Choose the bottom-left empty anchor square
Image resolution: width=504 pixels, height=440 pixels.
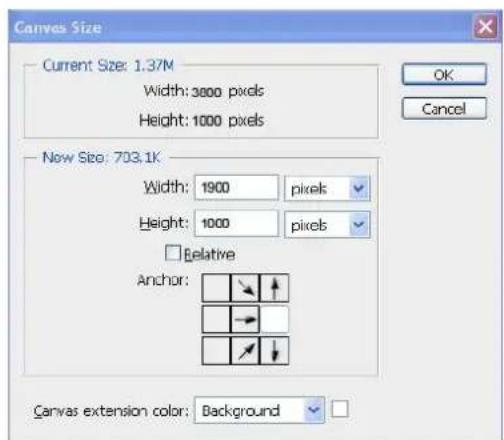tap(216, 351)
